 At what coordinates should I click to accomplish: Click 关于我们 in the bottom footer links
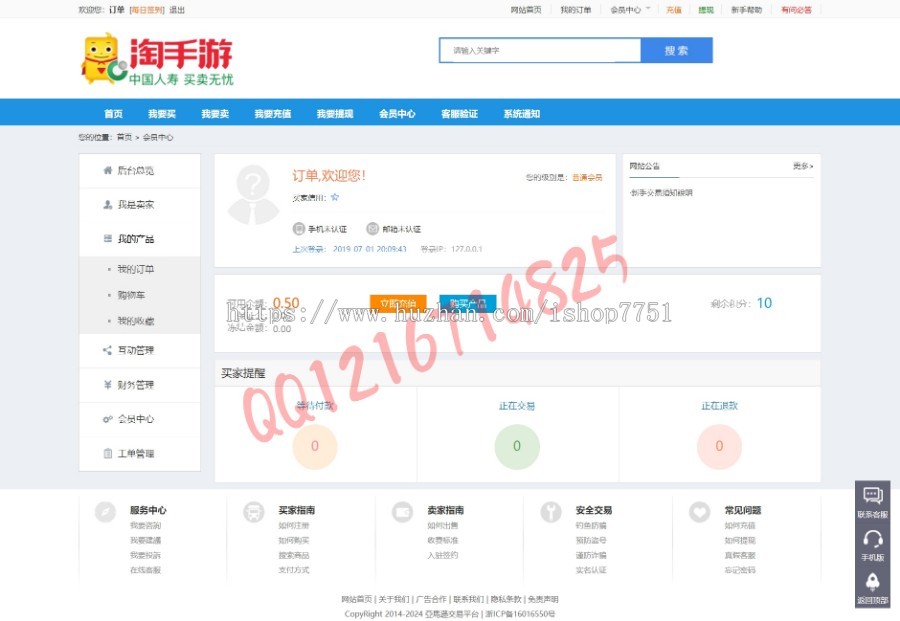[394, 599]
